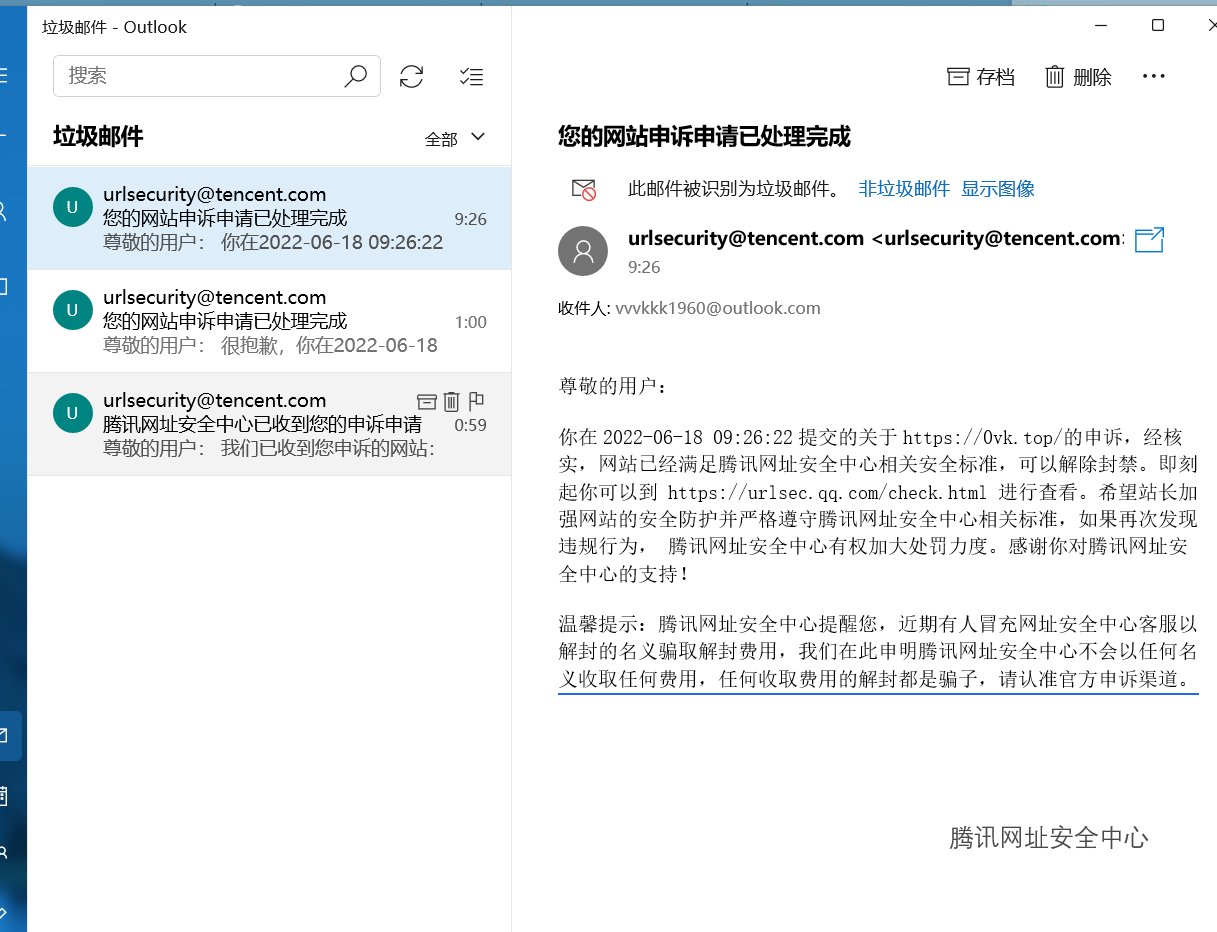This screenshot has width=1217, height=932.
Task: Focus the 搜索 search box
Action: pos(217,76)
